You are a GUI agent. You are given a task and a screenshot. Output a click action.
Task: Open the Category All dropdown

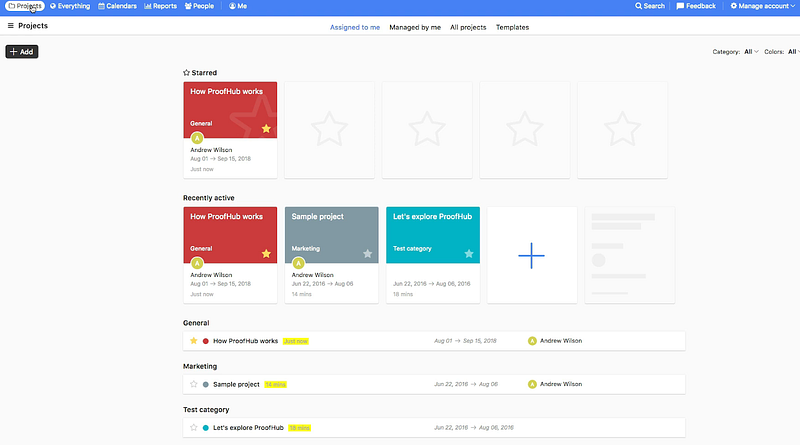coord(751,52)
